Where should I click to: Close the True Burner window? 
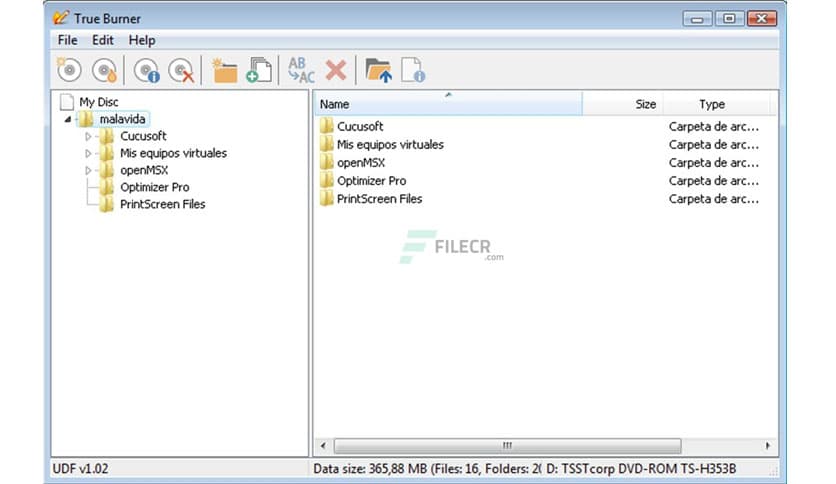coord(761,19)
